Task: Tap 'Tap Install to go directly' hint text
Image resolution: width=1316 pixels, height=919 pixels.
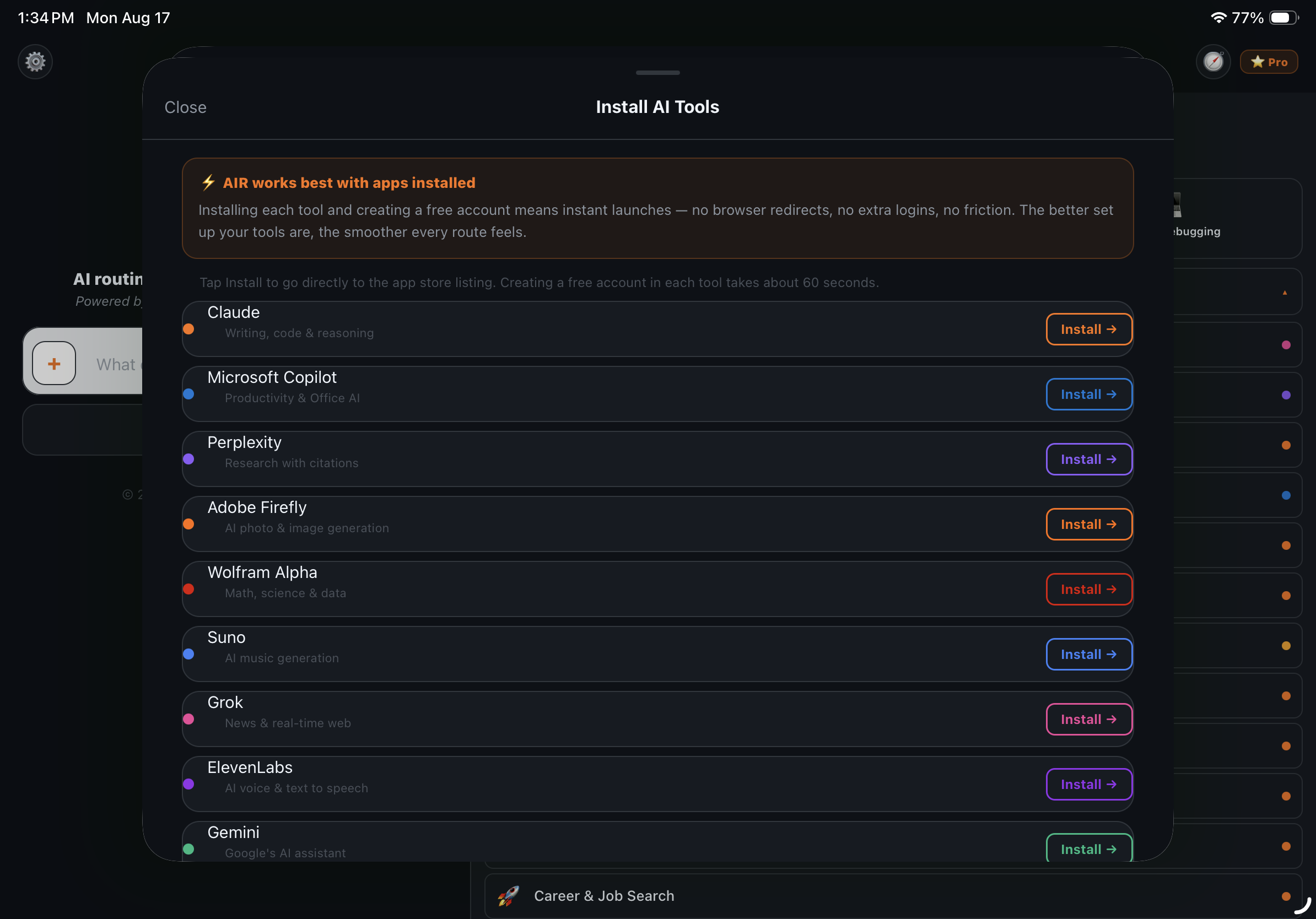Action: pos(539,283)
